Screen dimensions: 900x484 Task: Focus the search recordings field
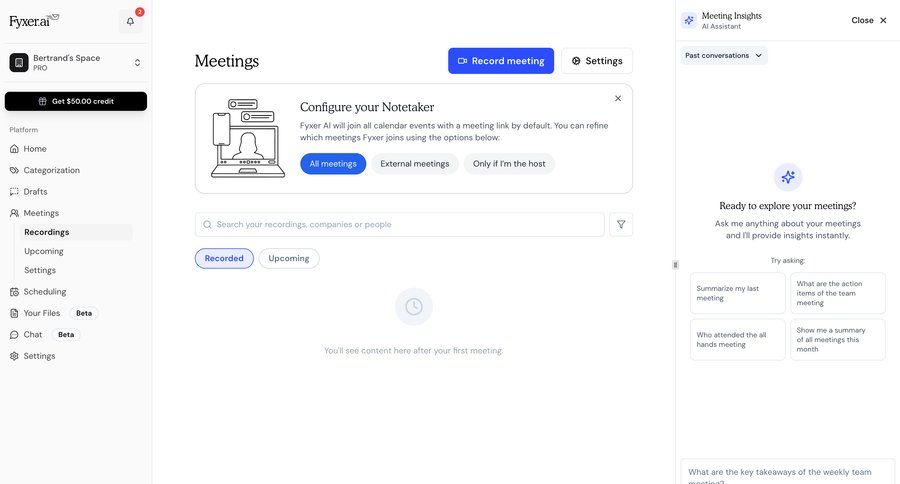coord(400,224)
